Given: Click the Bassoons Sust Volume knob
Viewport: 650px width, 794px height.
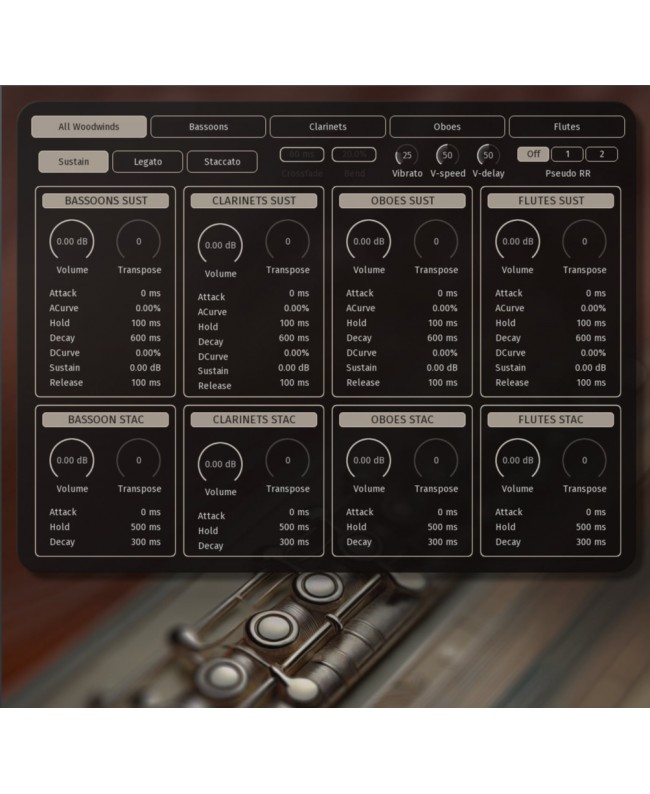Looking at the screenshot, I should coord(72,242).
